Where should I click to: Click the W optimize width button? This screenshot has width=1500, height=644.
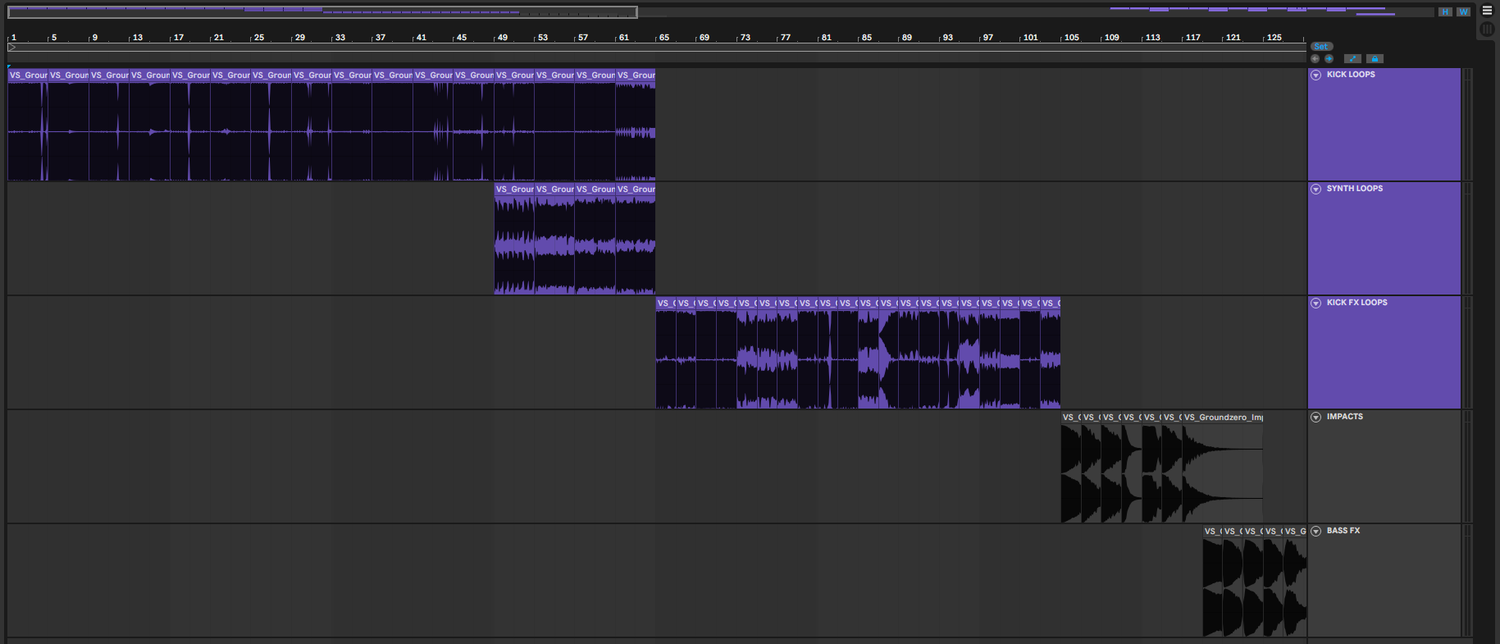[1463, 12]
